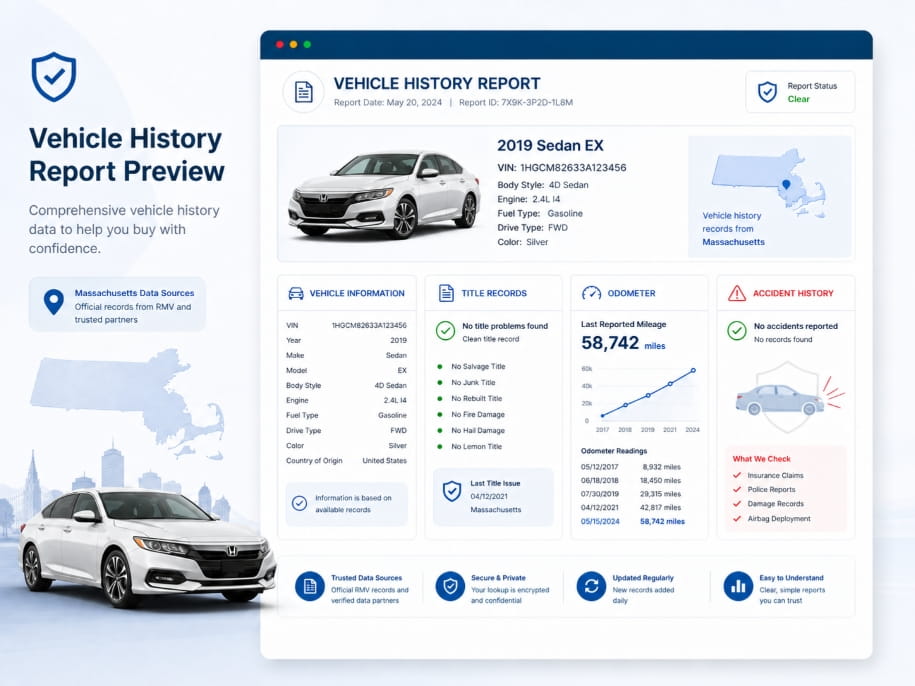Click the Last Title Issue date 04/12/2021
The height and width of the screenshot is (686, 915).
489,496
